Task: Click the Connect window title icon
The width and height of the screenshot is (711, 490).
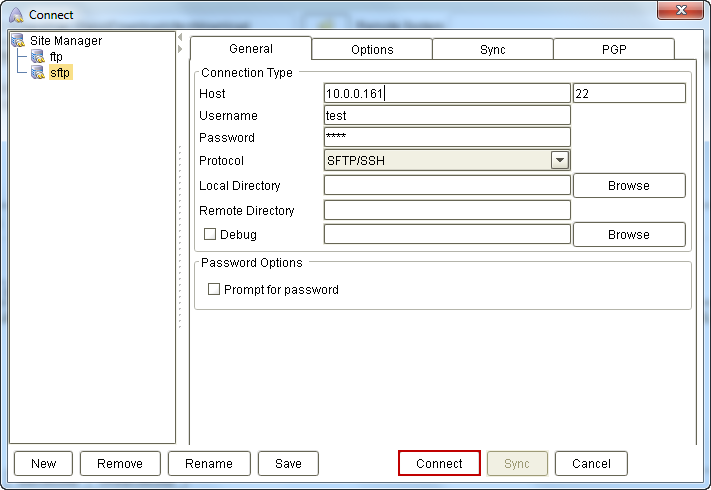Action: point(16,15)
